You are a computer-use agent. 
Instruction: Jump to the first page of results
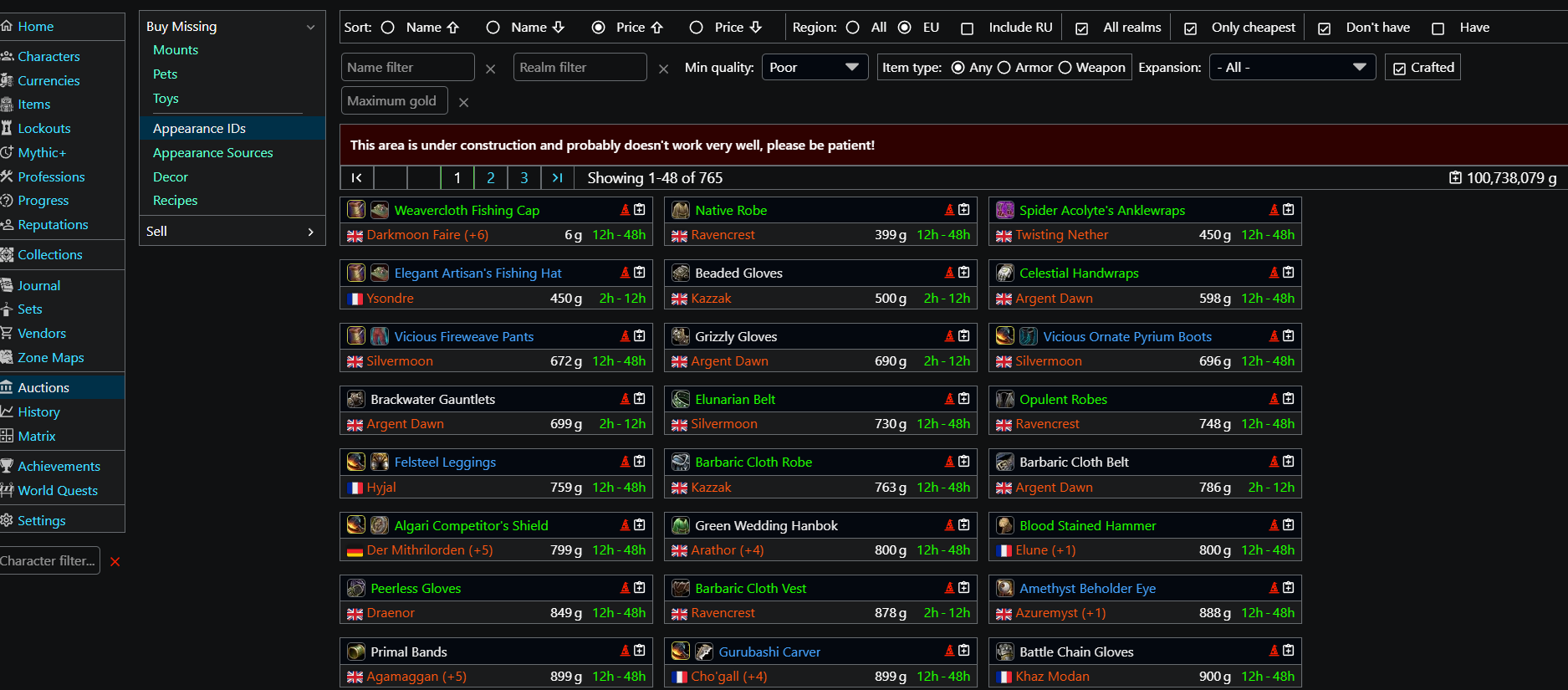357,177
